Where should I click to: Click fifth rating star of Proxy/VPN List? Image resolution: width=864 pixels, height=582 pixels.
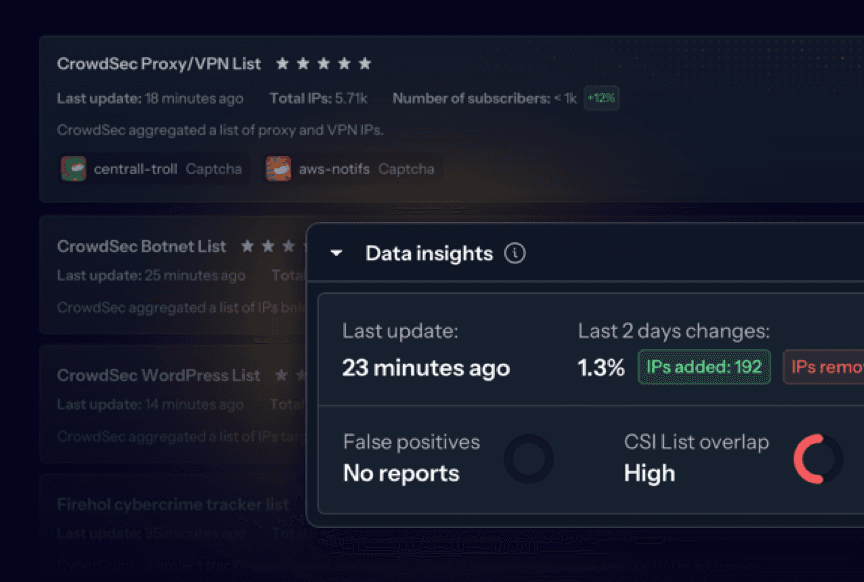coord(364,64)
